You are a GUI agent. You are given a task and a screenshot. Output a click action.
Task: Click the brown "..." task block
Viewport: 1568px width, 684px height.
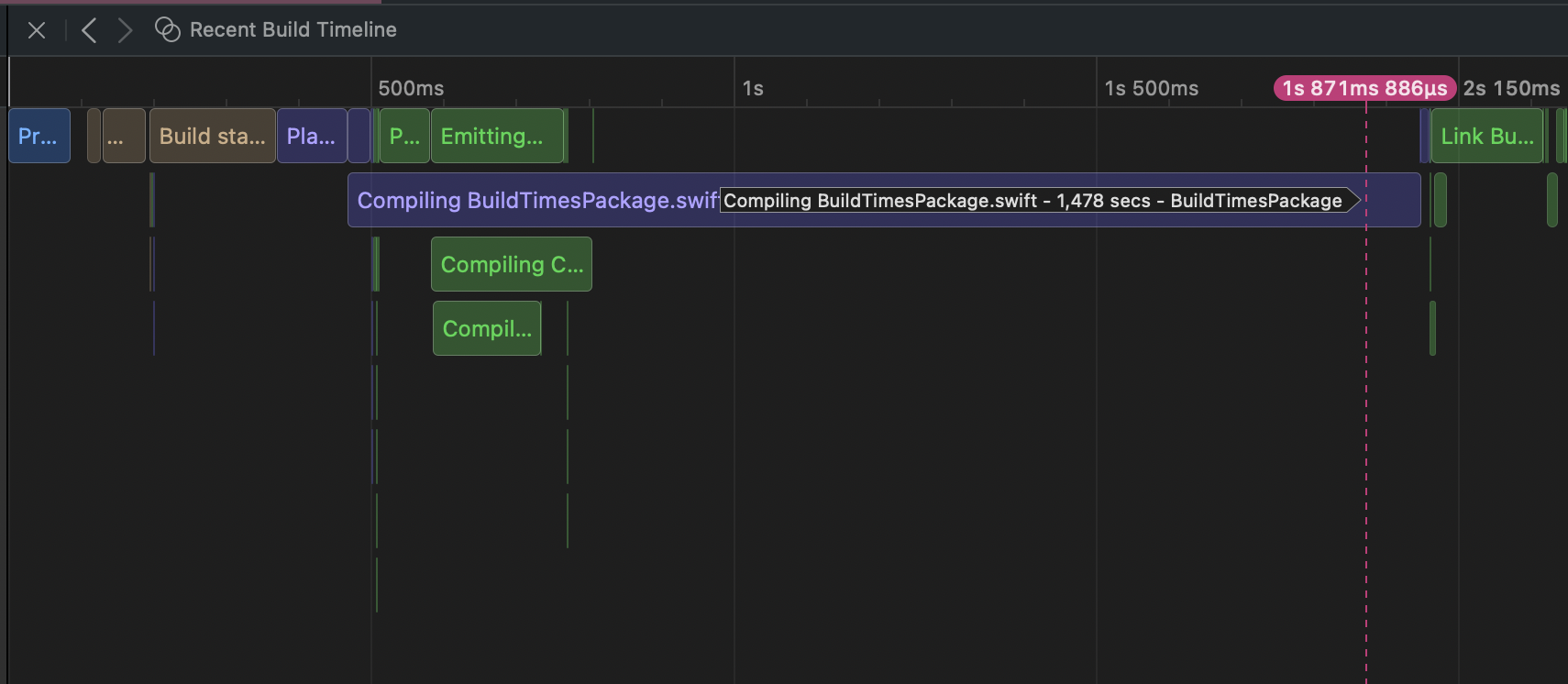coord(123,136)
